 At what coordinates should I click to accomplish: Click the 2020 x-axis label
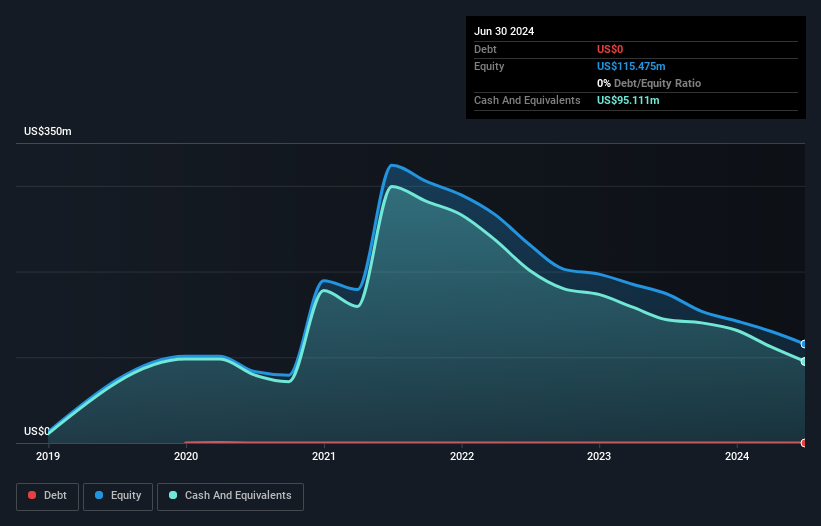pos(186,456)
